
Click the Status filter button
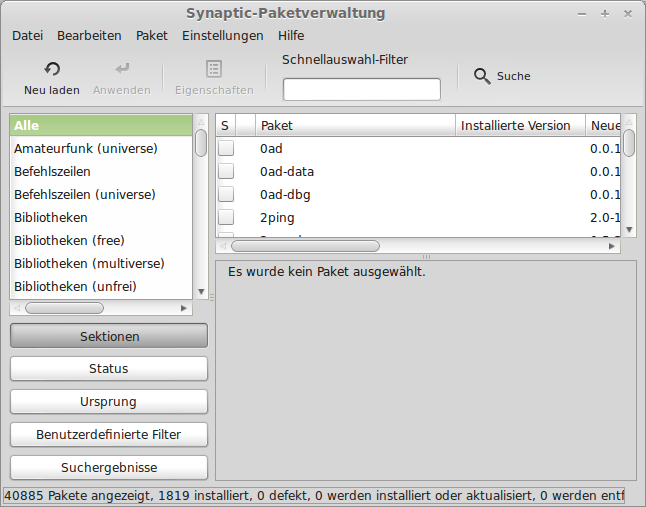click(x=109, y=368)
